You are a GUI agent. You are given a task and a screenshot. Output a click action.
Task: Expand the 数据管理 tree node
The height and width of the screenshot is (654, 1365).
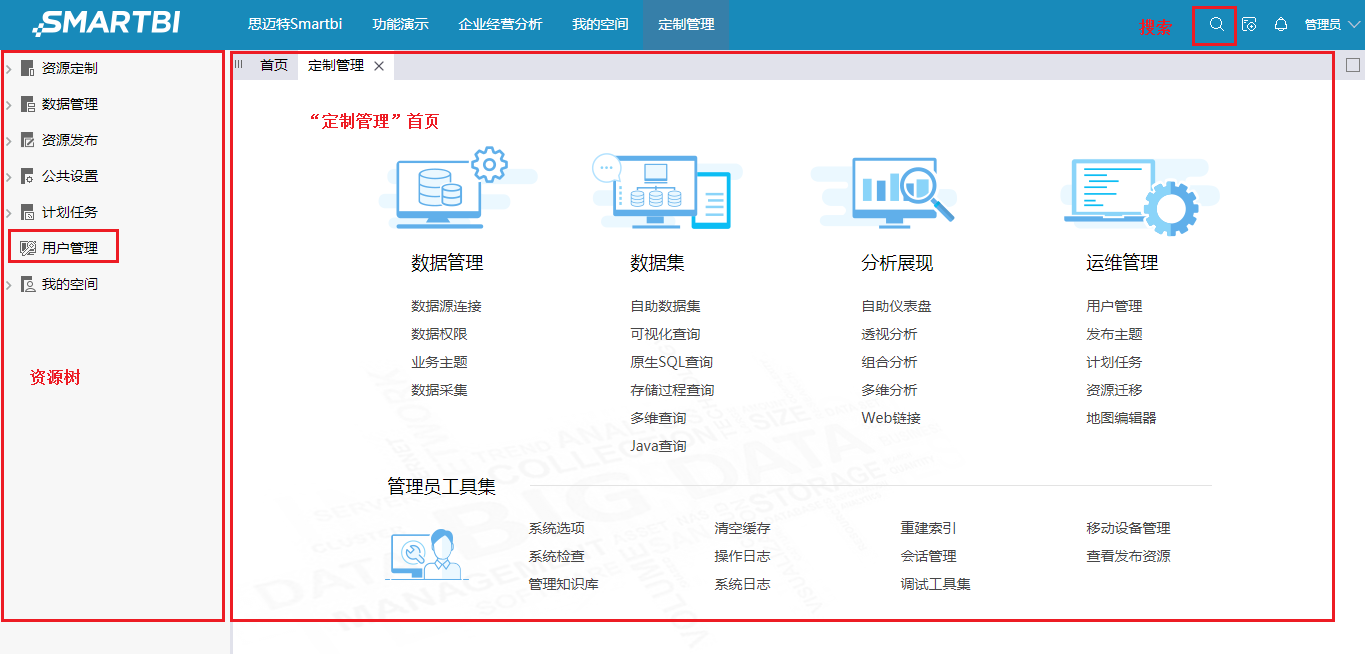[x=9, y=105]
